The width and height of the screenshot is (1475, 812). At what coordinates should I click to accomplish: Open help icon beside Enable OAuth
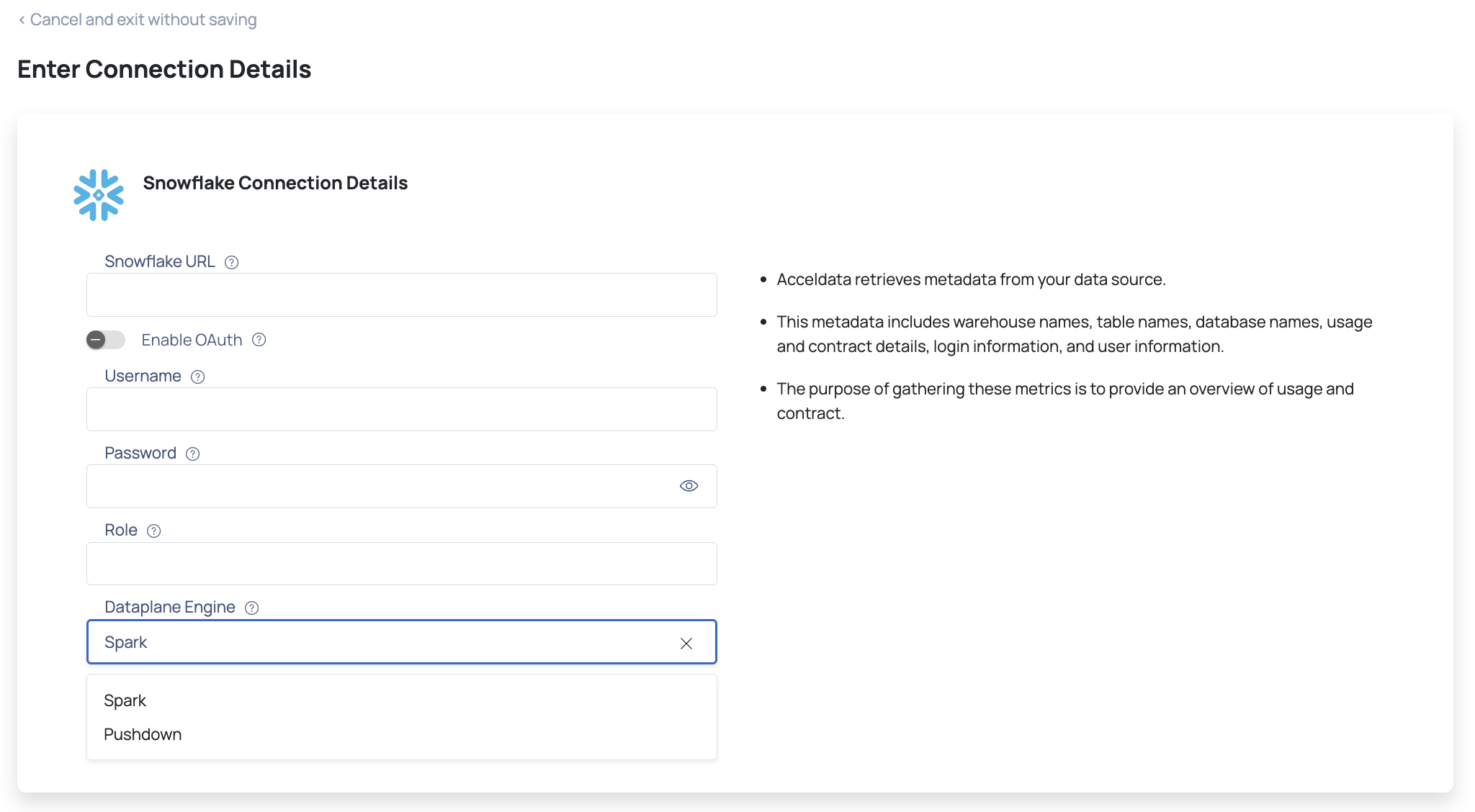[259, 340]
